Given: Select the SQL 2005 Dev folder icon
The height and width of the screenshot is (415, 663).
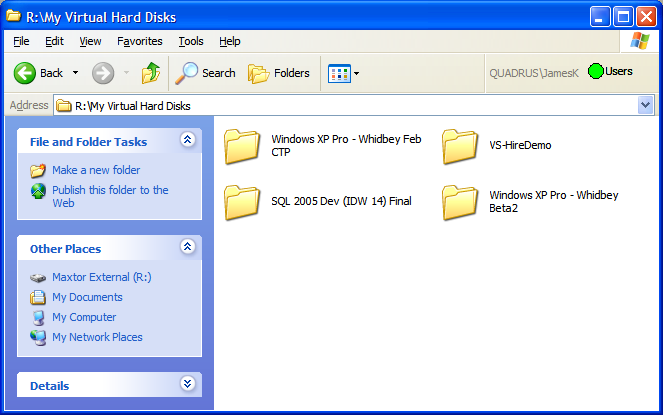Looking at the screenshot, I should point(242,203).
